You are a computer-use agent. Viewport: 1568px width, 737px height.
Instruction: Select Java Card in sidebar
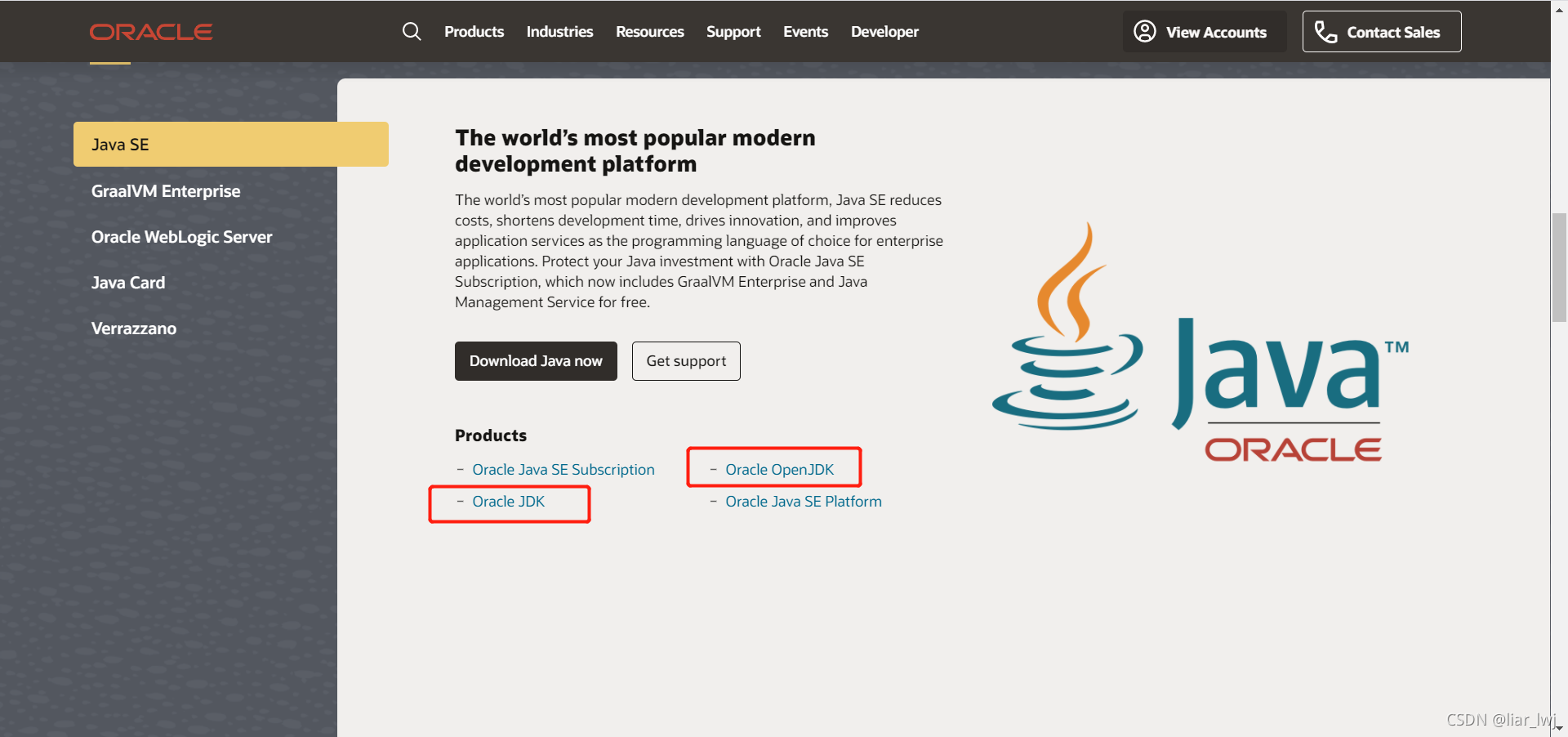128,283
